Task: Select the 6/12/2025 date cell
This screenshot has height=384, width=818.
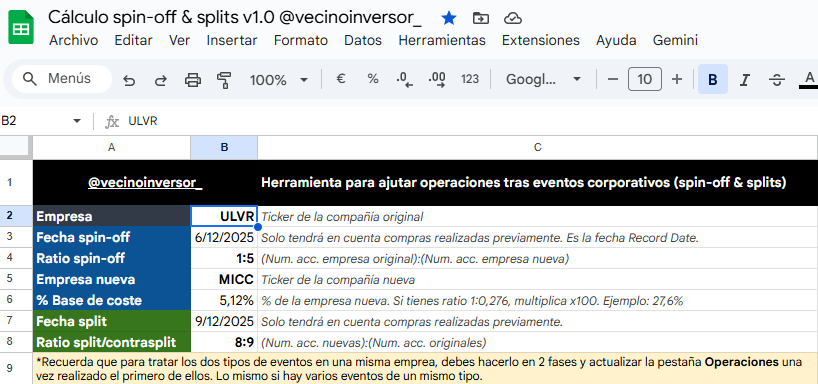Action: click(224, 237)
